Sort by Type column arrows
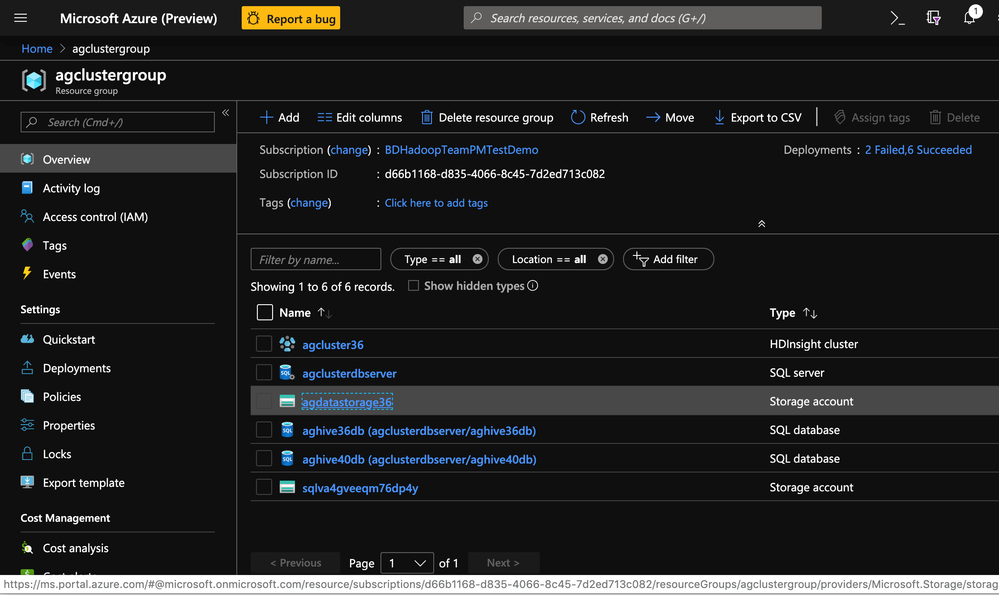This screenshot has height=595, width=999. coord(810,313)
